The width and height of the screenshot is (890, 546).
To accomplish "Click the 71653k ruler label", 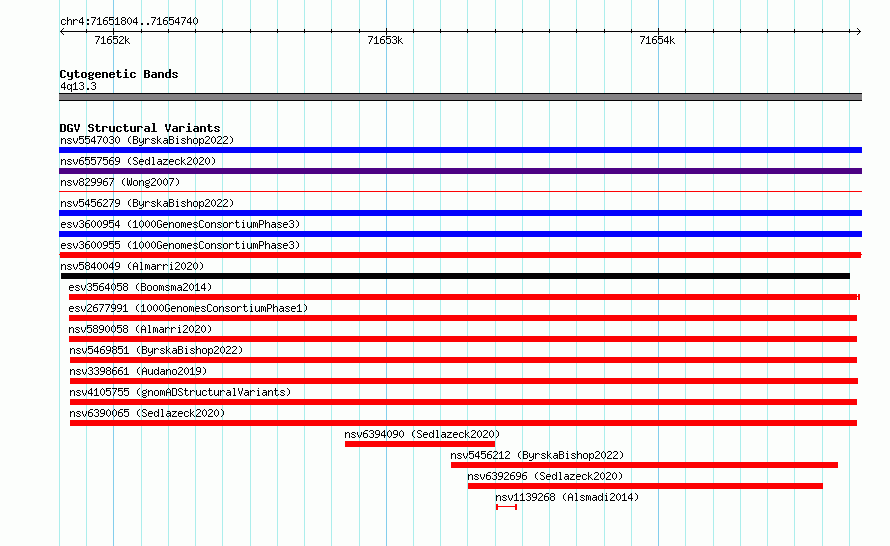I will [x=385, y=40].
